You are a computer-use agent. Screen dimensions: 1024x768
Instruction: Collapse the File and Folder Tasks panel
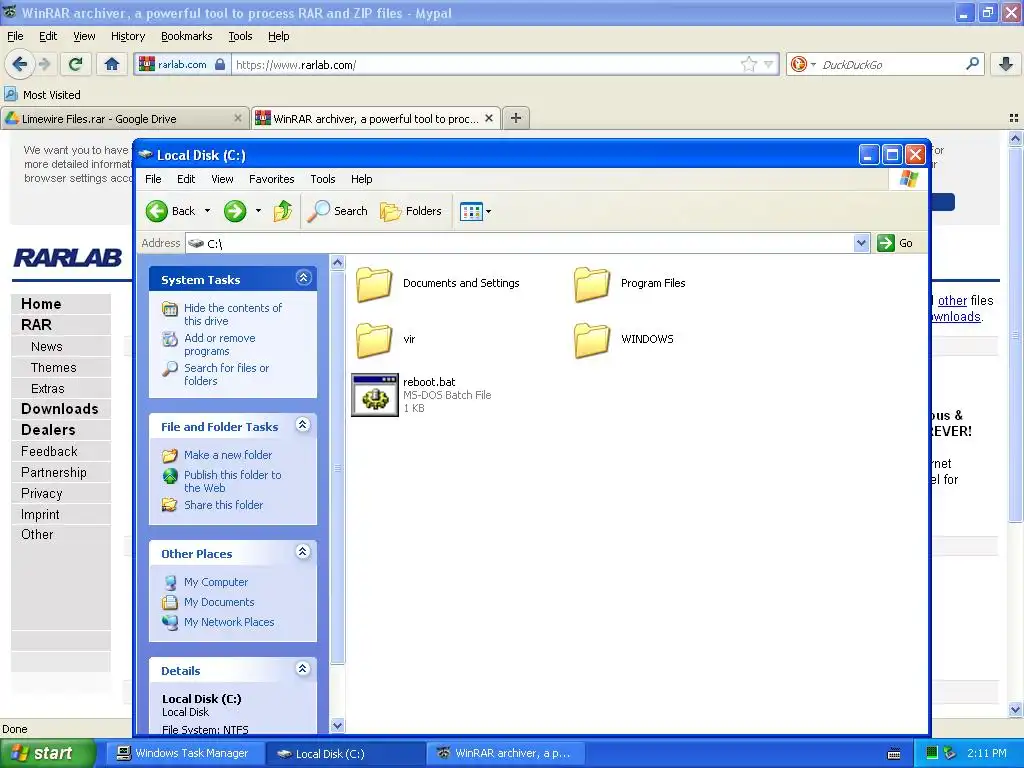(x=303, y=425)
